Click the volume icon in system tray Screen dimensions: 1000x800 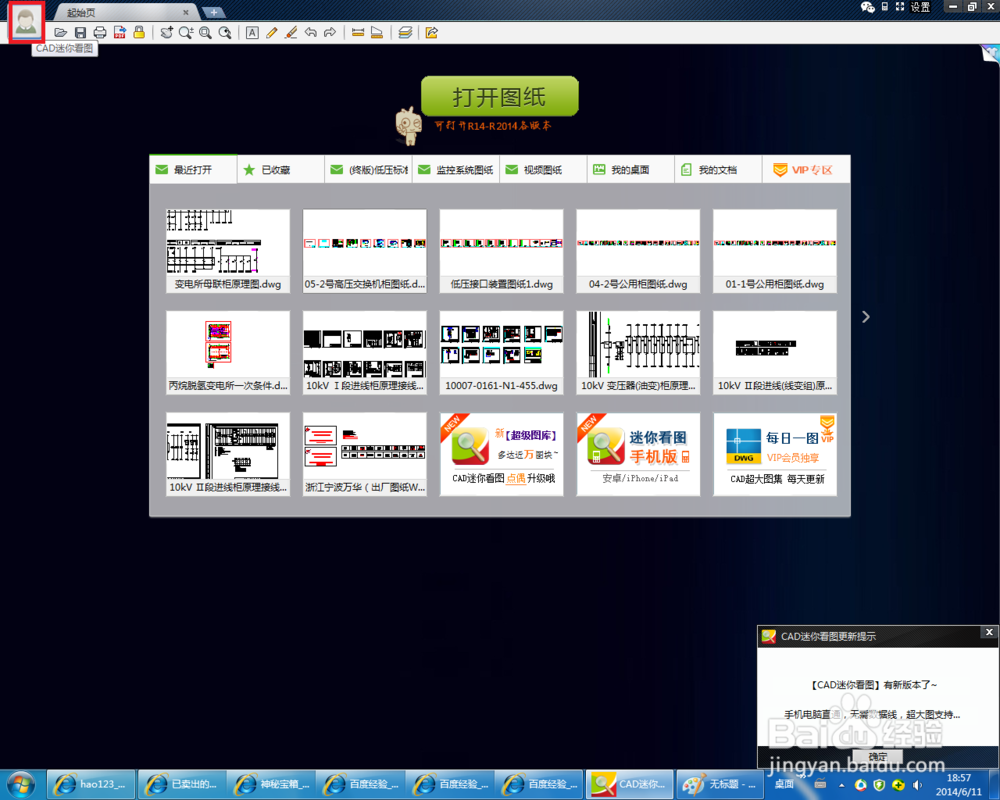(917, 785)
